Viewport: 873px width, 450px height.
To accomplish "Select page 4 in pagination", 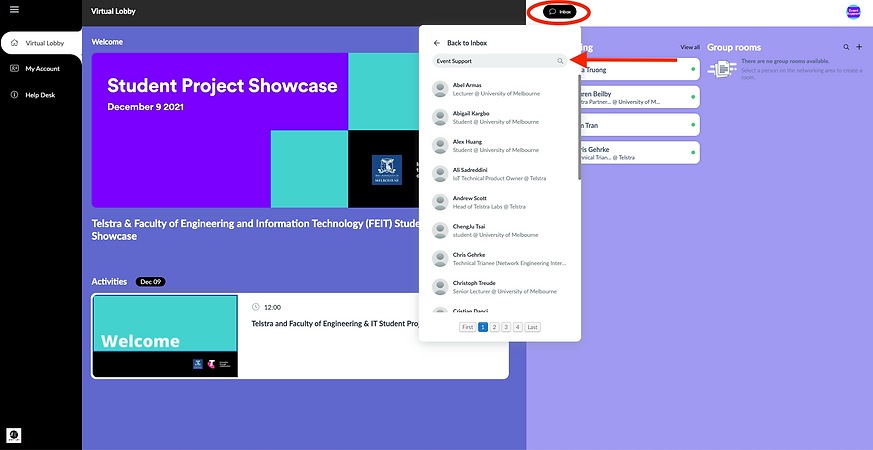I will tap(518, 327).
